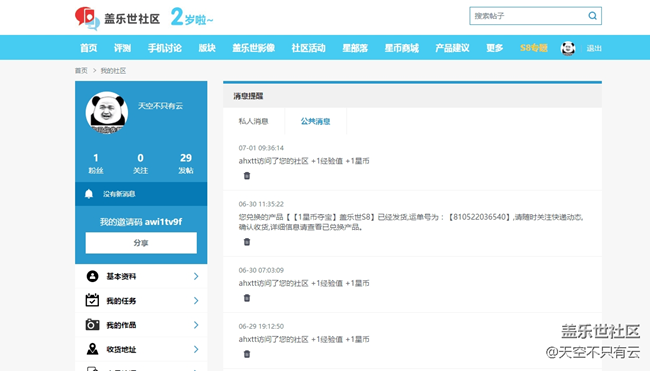The height and width of the screenshot is (371, 650).
Task: Click the 06-29 19:12:50 timestamp
Action: click(x=261, y=326)
